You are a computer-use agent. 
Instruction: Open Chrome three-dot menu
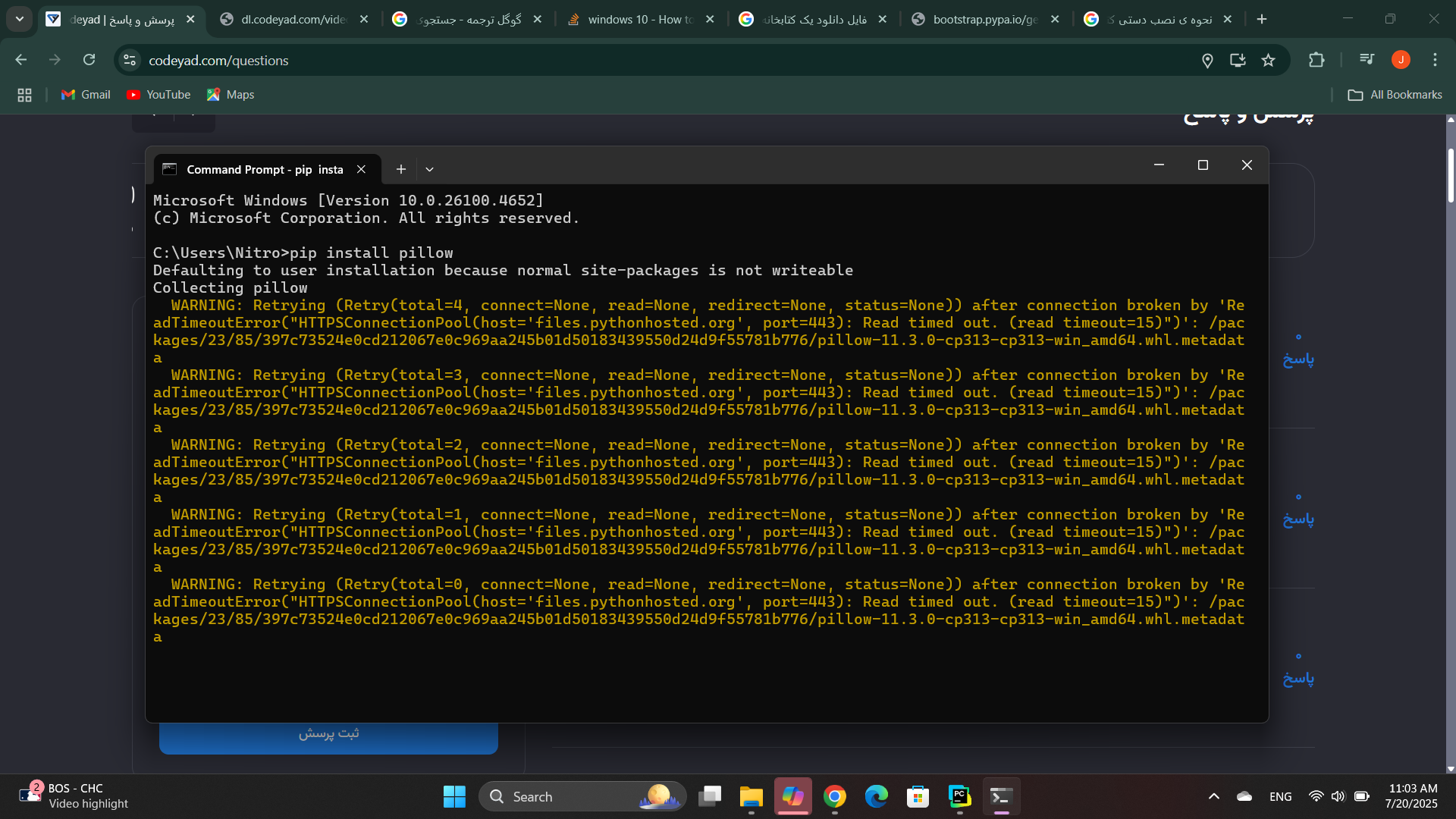1435,60
